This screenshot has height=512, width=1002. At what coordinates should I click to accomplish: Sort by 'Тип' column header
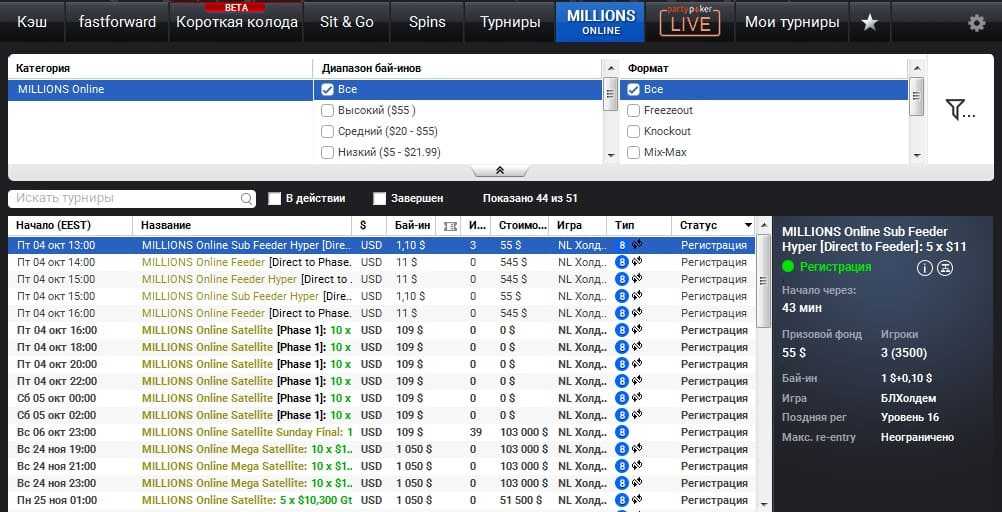[639, 226]
